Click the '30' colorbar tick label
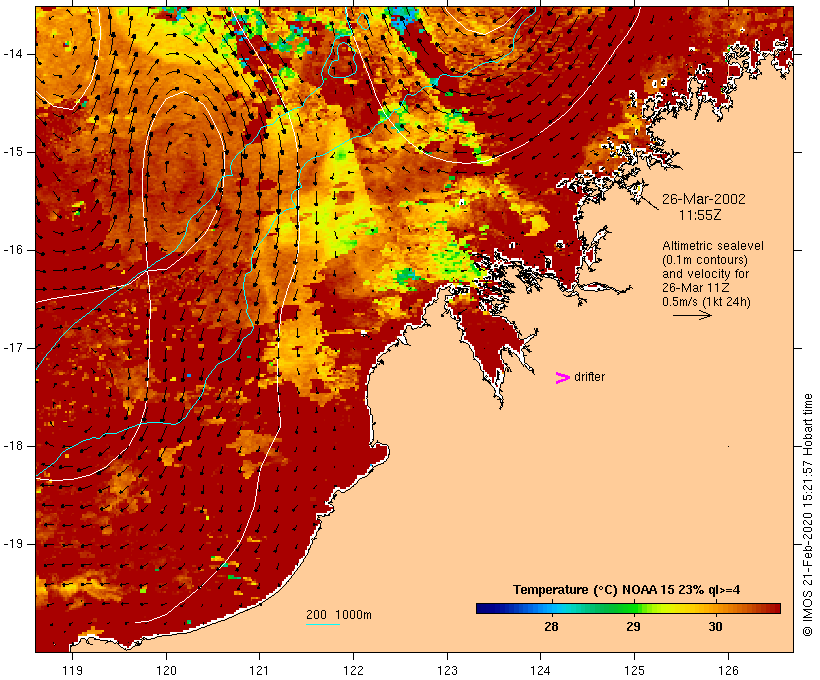Screen dimensions: 820x680 715,627
